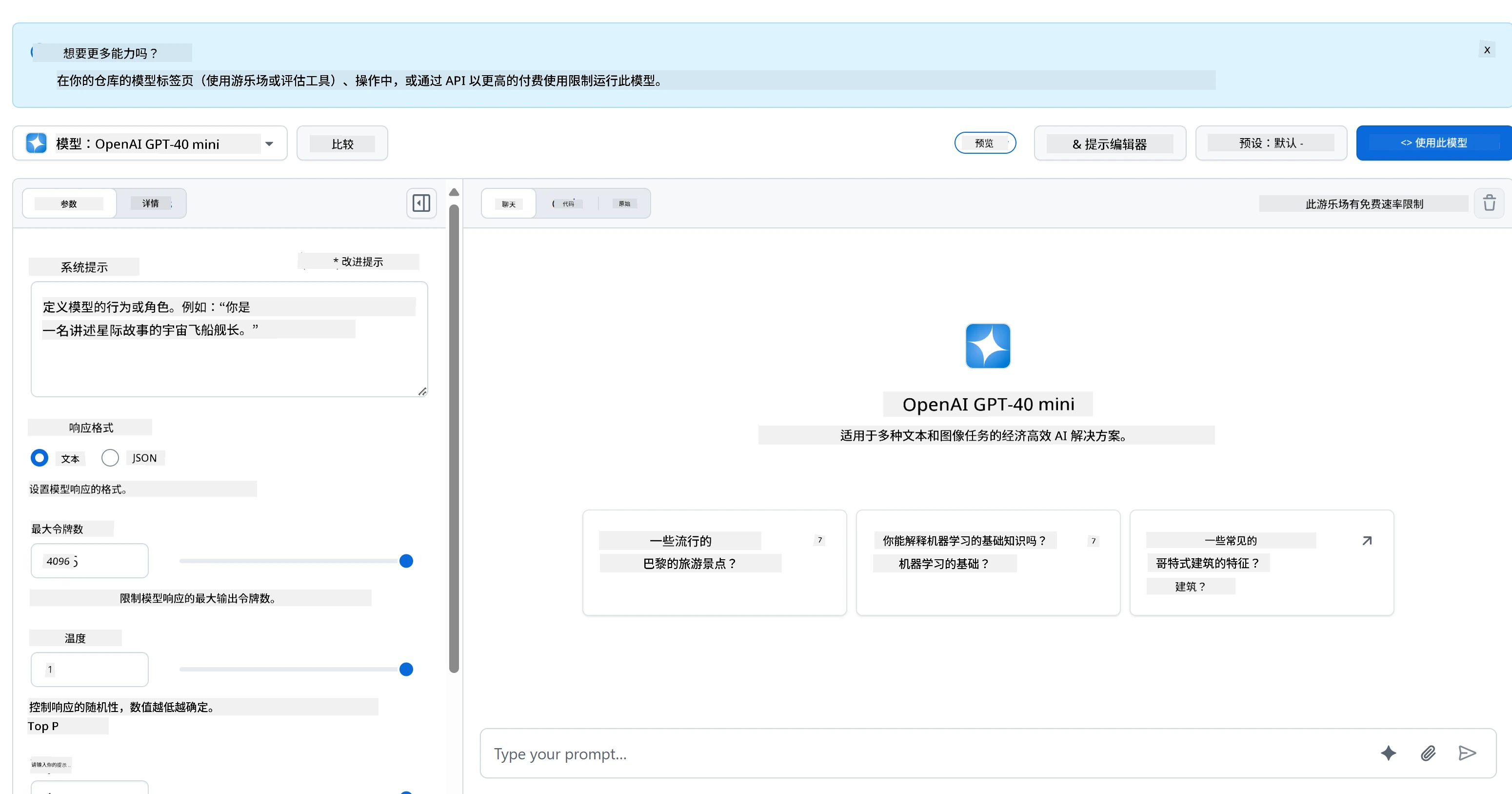Select the 原始 raw tab
Image resolution: width=1512 pixels, height=794 pixels.
[624, 204]
